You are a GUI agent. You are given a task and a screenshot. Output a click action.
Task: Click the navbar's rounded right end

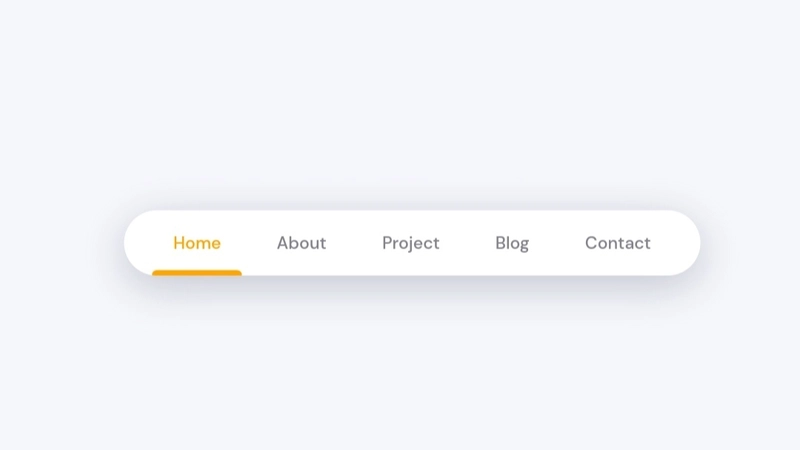point(685,243)
